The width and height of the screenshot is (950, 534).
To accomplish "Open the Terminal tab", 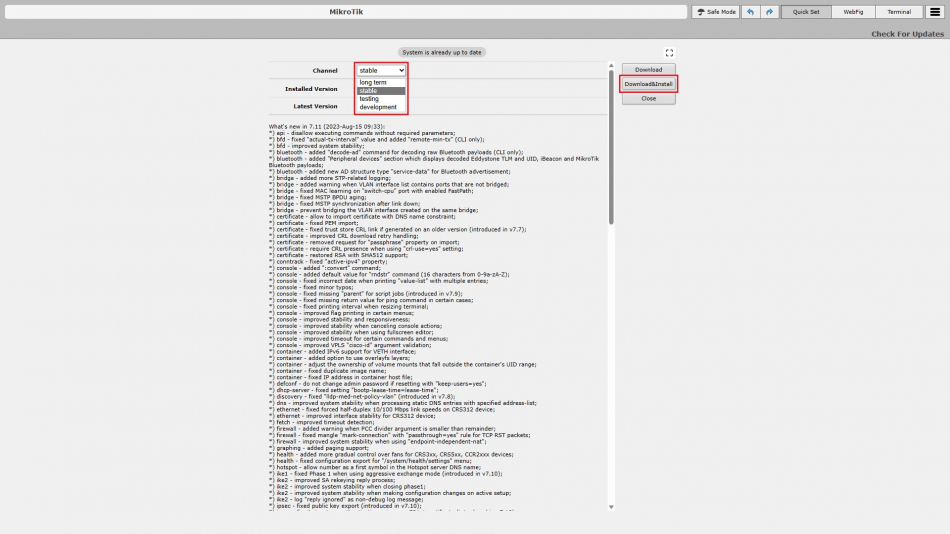I will coord(899,12).
